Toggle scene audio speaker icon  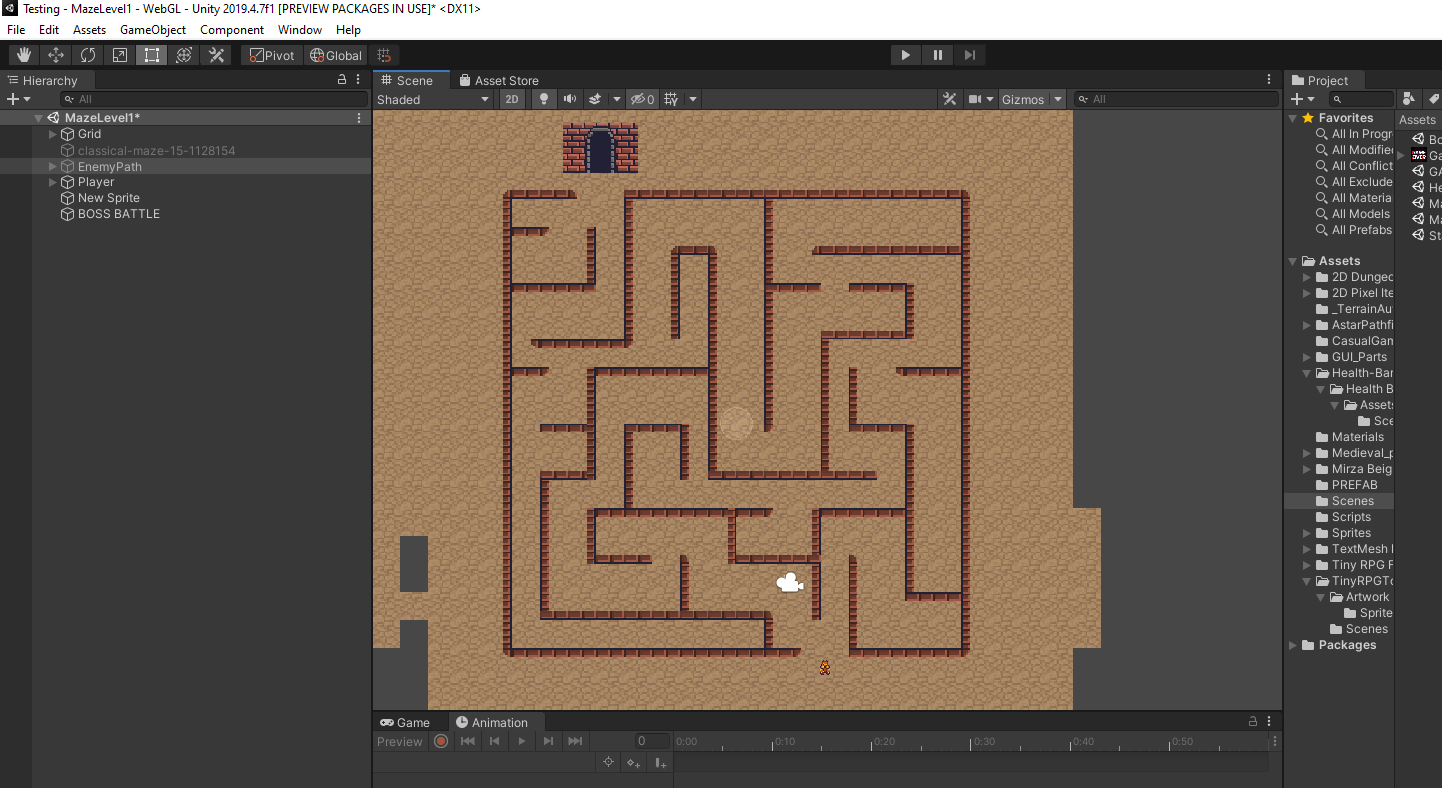click(570, 99)
